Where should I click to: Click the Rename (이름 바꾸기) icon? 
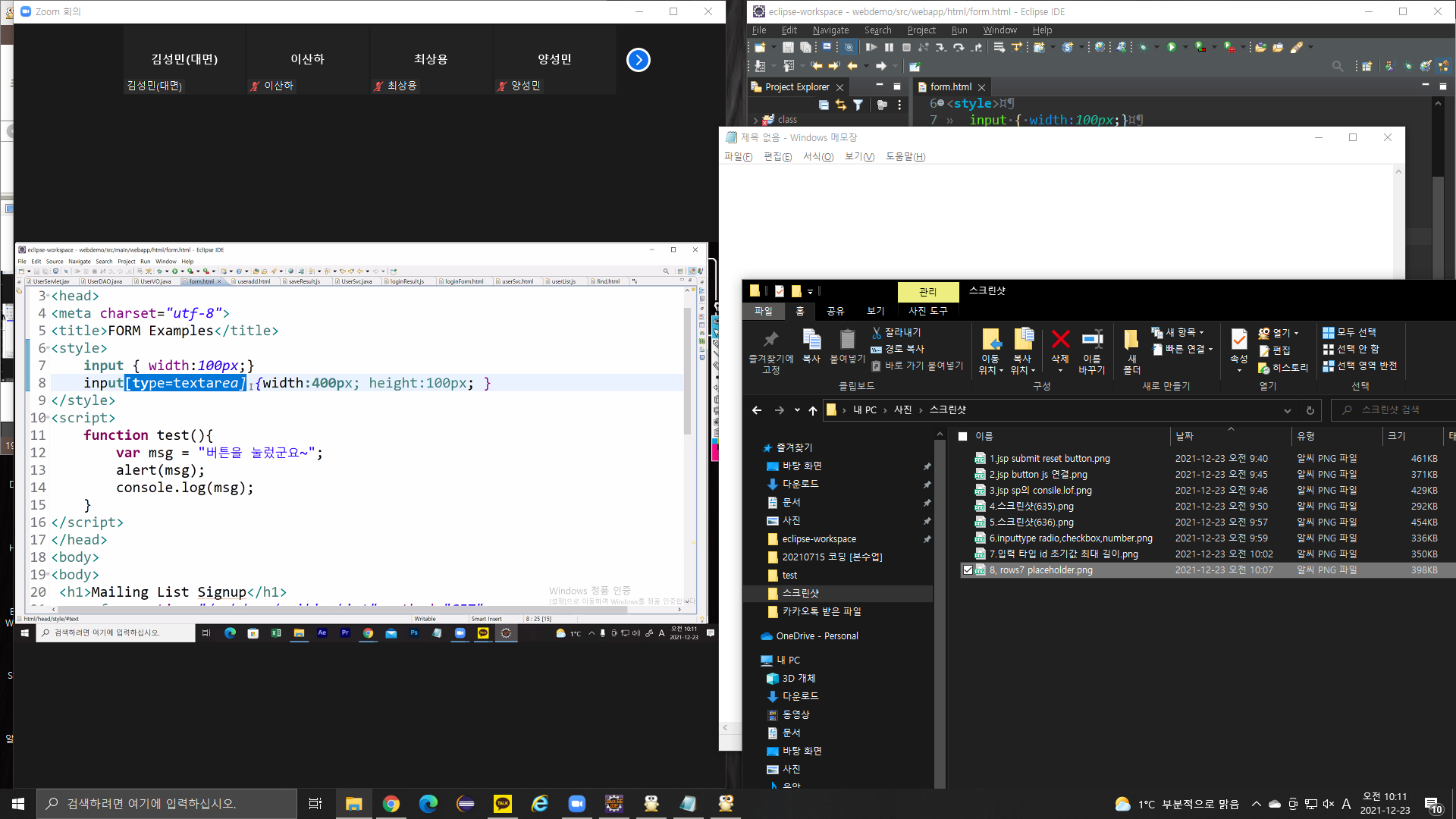(1091, 340)
